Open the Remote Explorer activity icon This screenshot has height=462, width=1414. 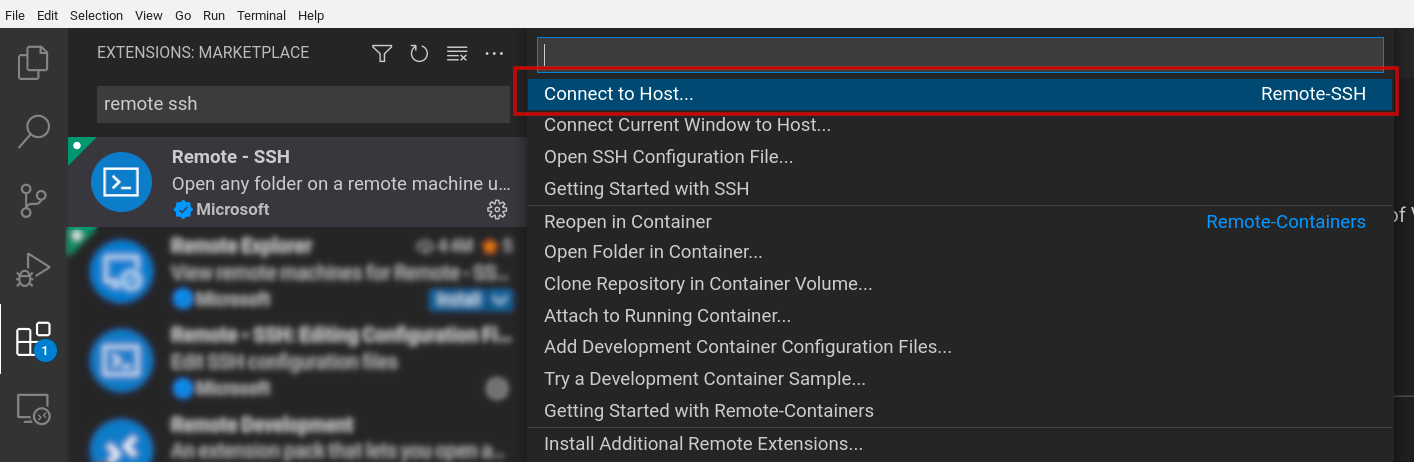[33, 408]
